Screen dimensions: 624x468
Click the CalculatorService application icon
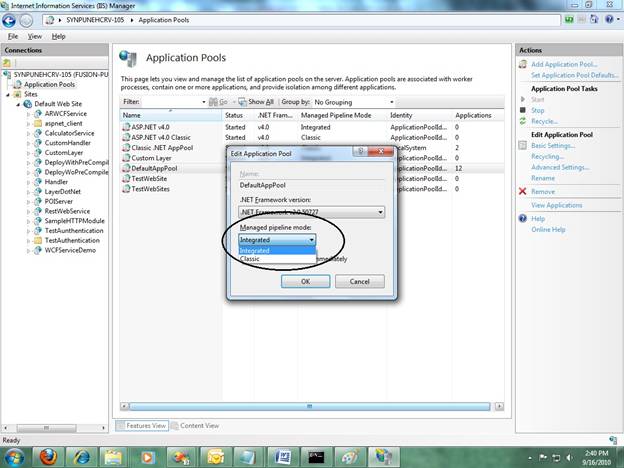click(x=38, y=133)
